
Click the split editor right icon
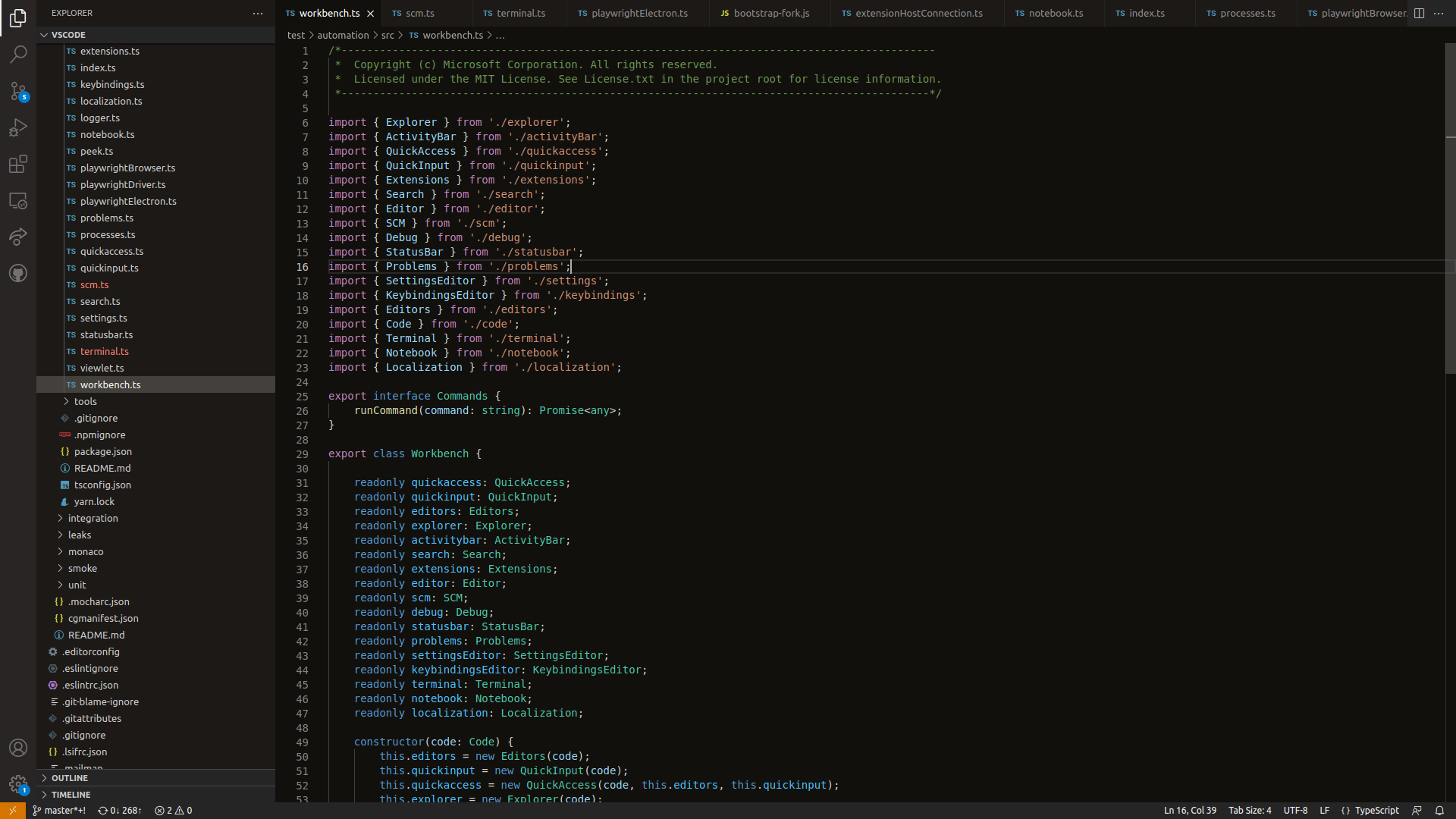pyautogui.click(x=1419, y=14)
